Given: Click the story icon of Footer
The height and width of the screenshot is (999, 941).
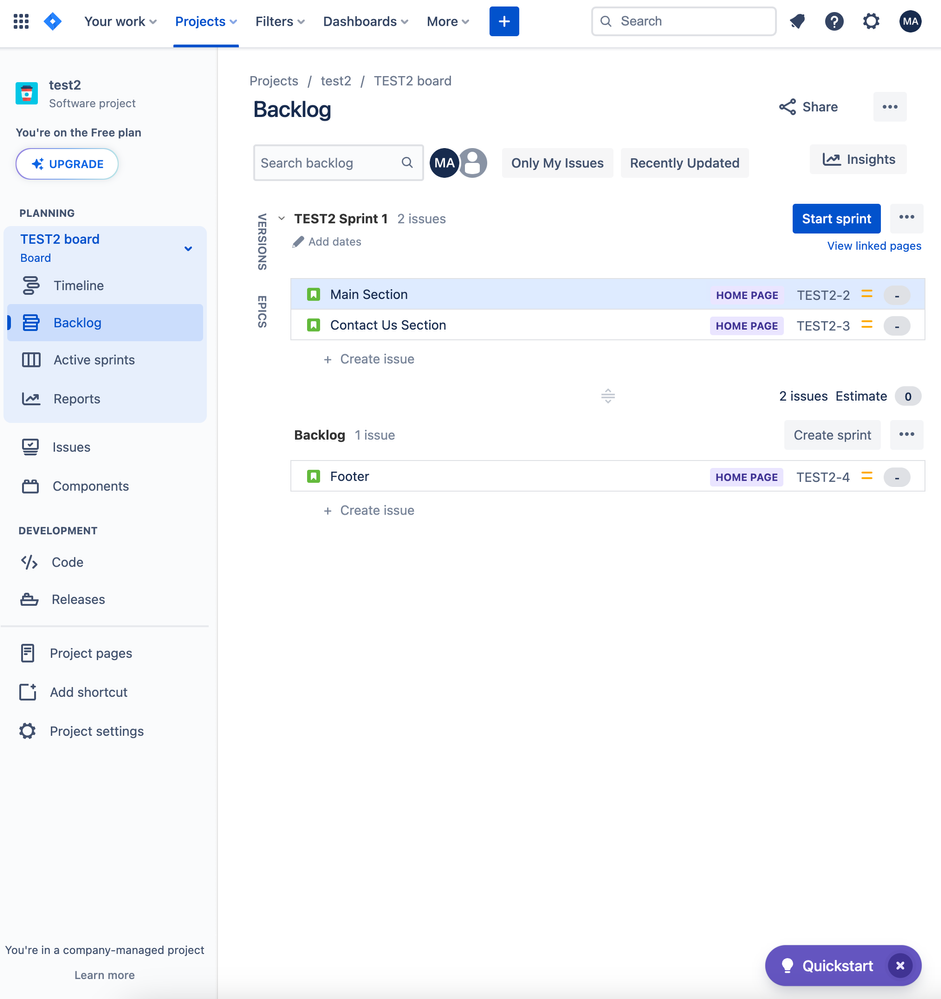Looking at the screenshot, I should (313, 477).
